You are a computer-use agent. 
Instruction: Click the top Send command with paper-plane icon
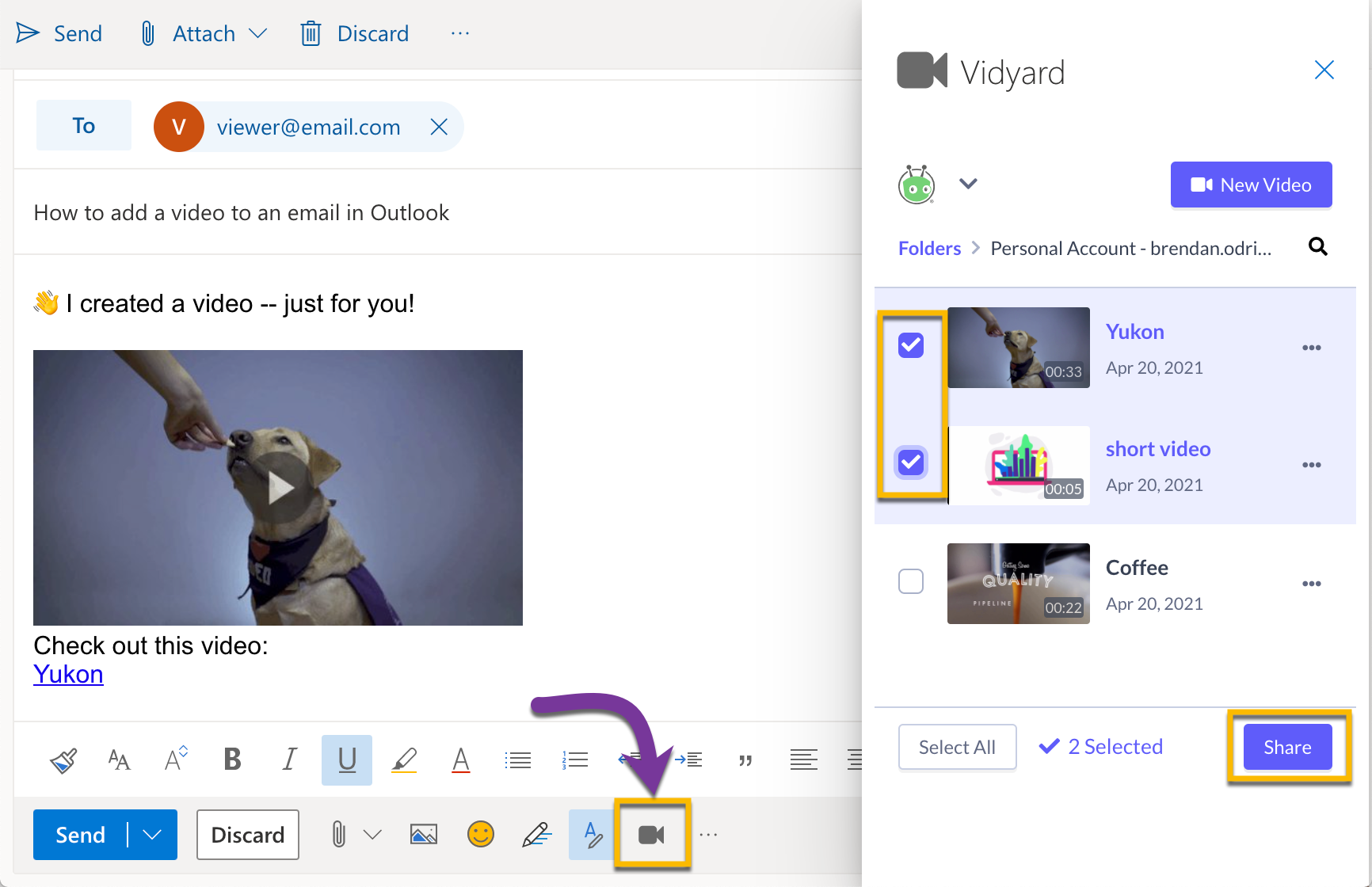point(59,33)
